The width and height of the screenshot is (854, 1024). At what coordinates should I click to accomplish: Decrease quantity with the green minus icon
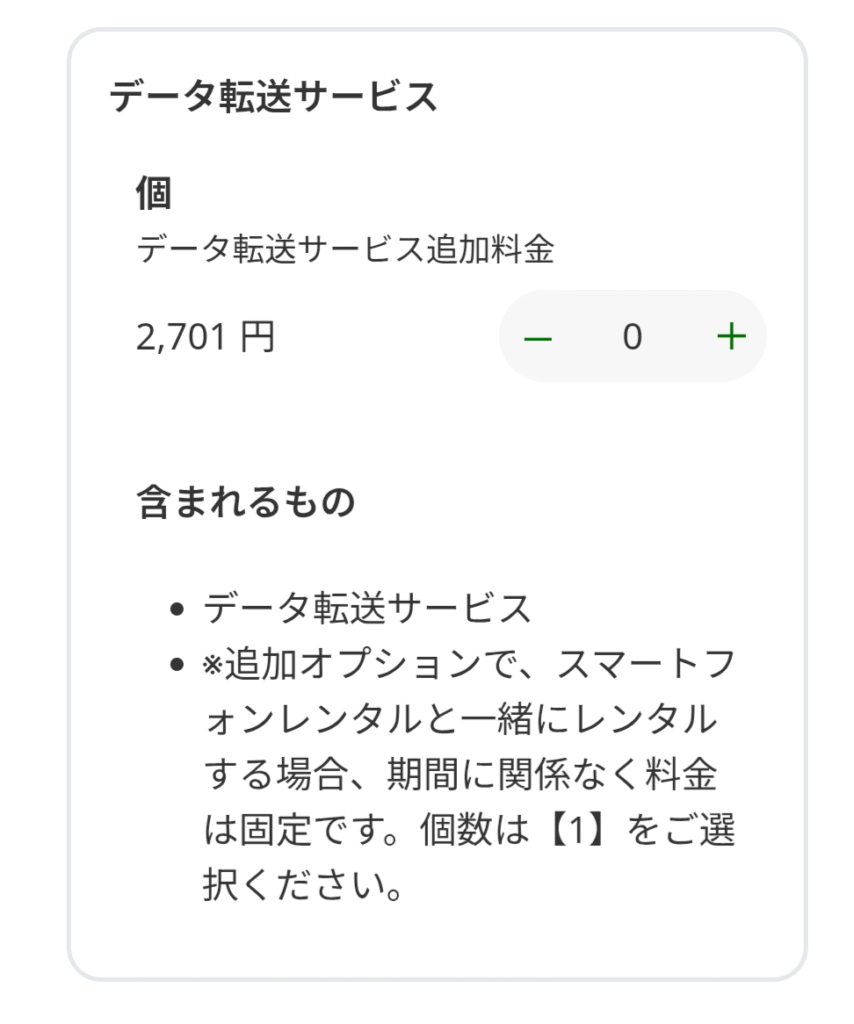pyautogui.click(x=537, y=338)
